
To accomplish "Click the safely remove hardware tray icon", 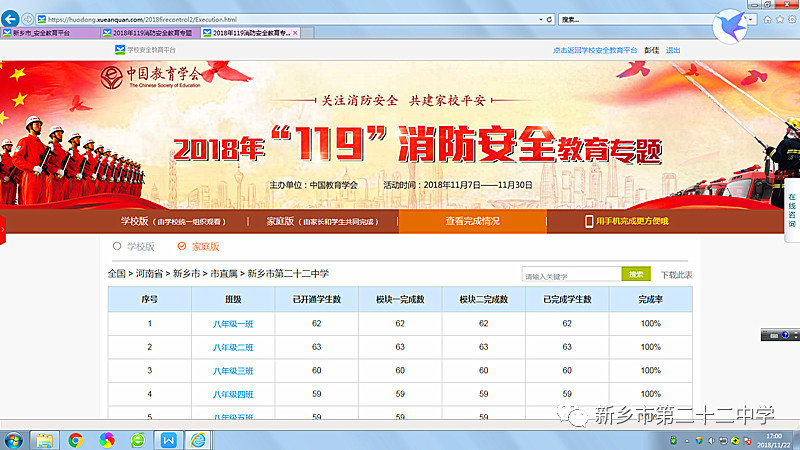I will (x=673, y=441).
